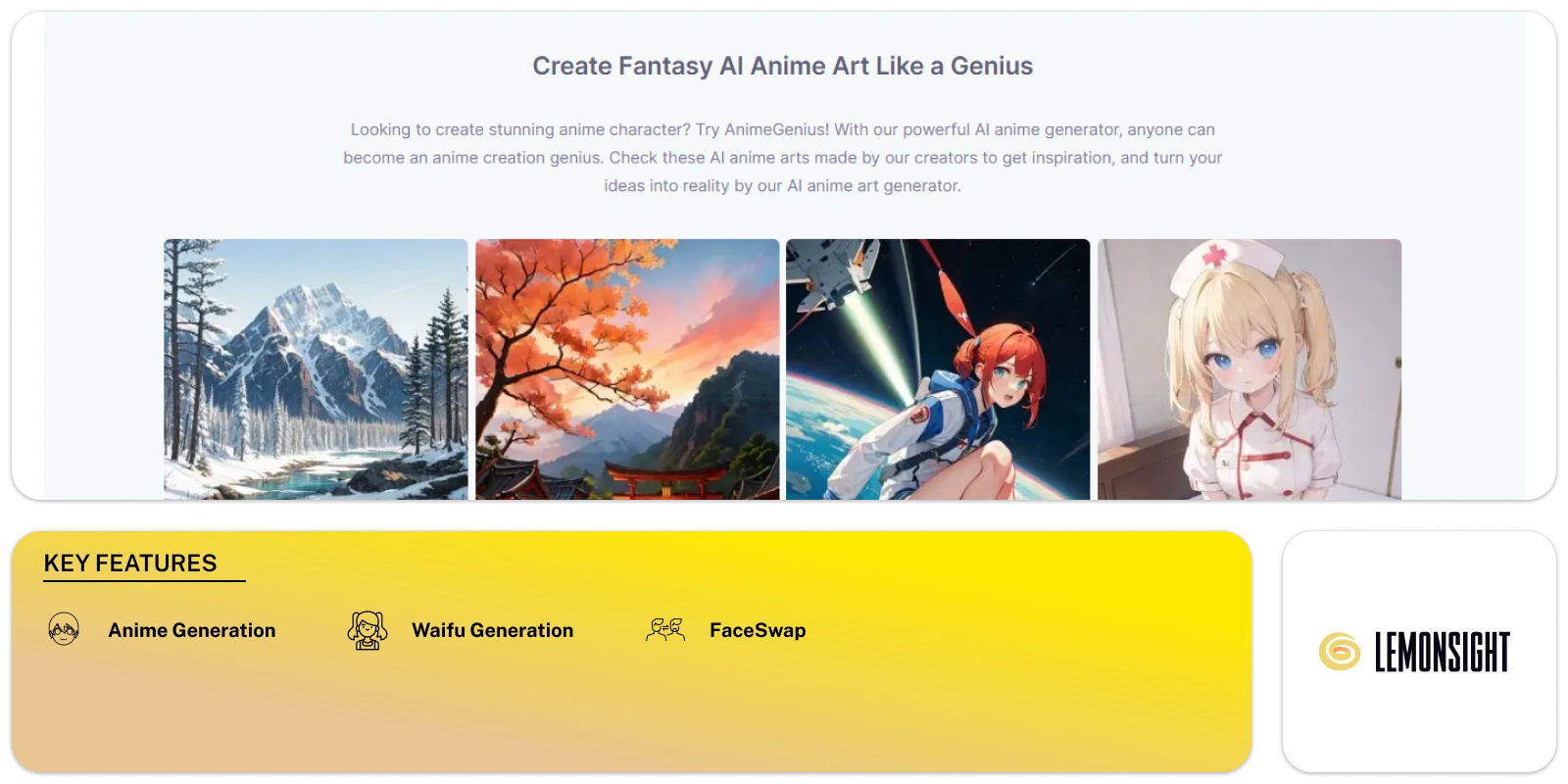
Task: Open the red-haired space girl thumbnail
Action: coord(938,369)
